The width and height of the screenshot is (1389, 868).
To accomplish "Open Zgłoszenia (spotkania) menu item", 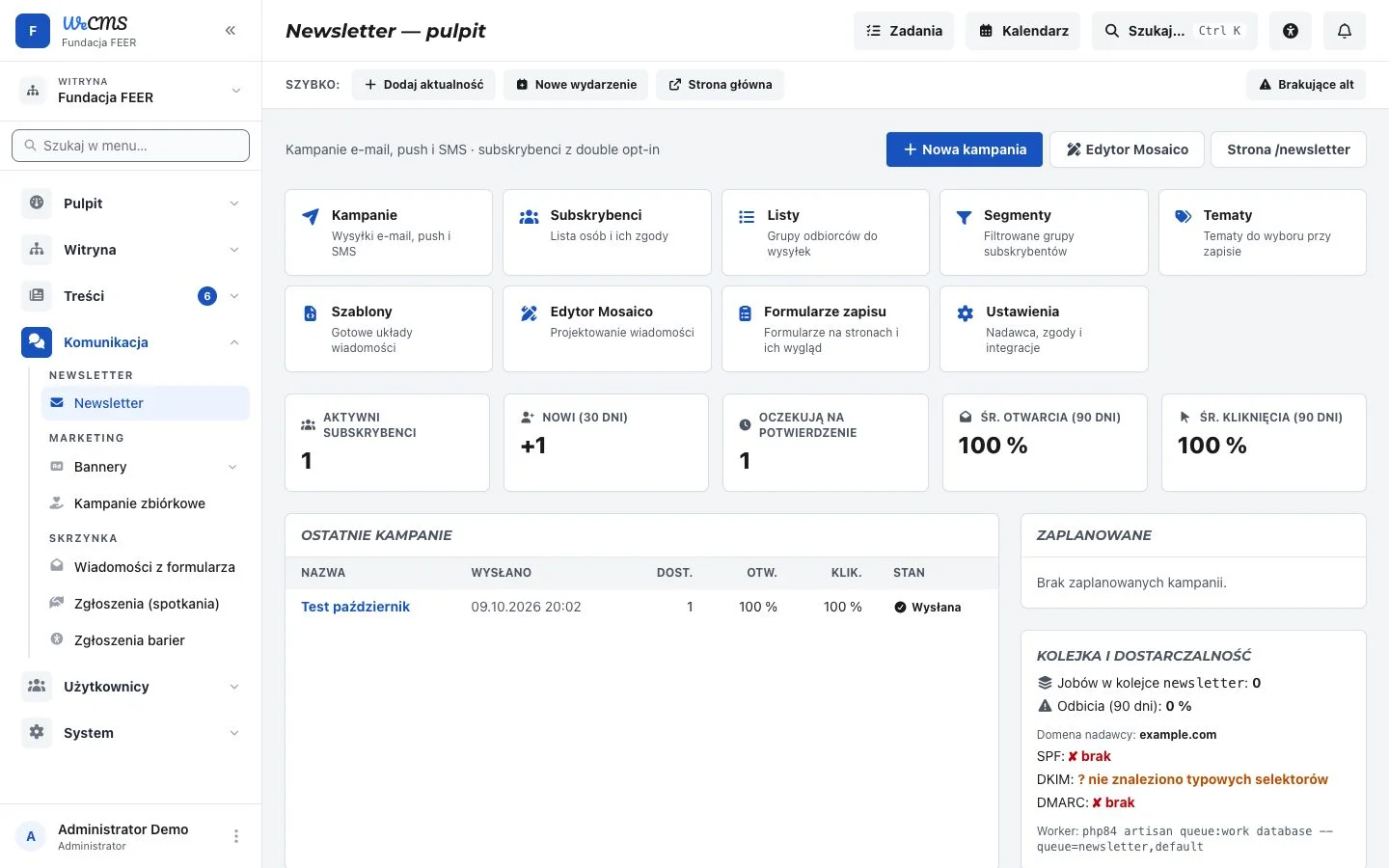I will point(146,604).
